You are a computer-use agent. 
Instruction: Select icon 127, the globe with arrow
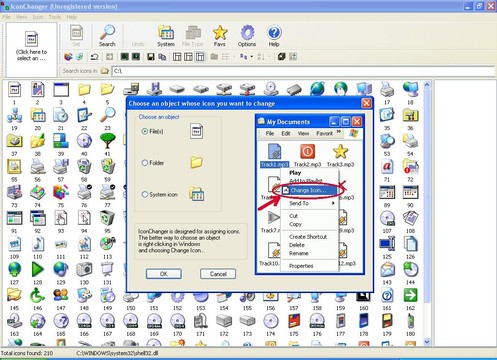(14, 269)
